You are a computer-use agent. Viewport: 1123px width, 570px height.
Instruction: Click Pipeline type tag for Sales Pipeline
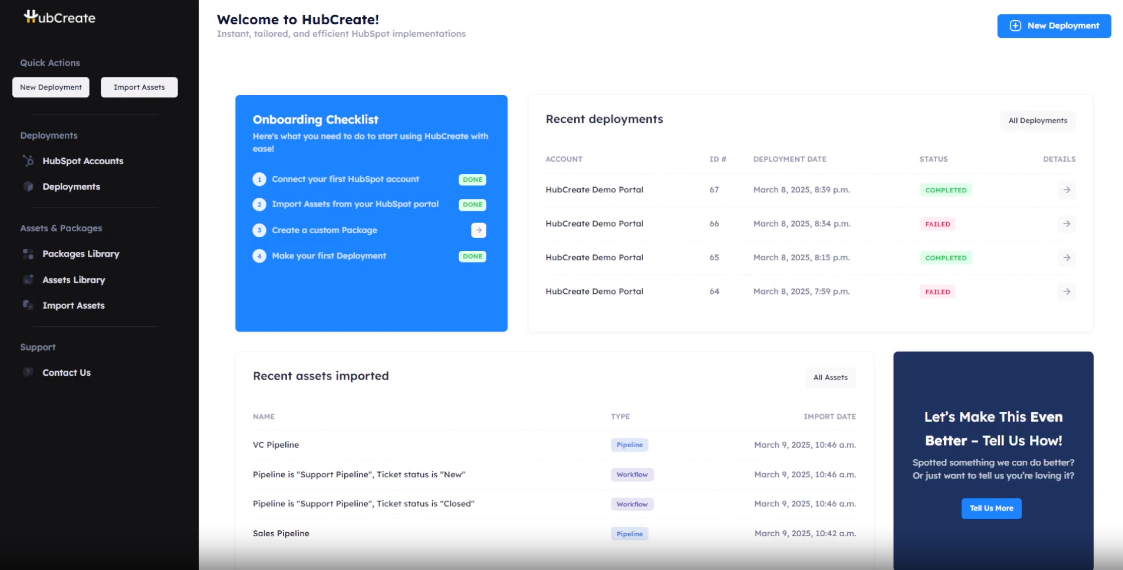tap(630, 533)
